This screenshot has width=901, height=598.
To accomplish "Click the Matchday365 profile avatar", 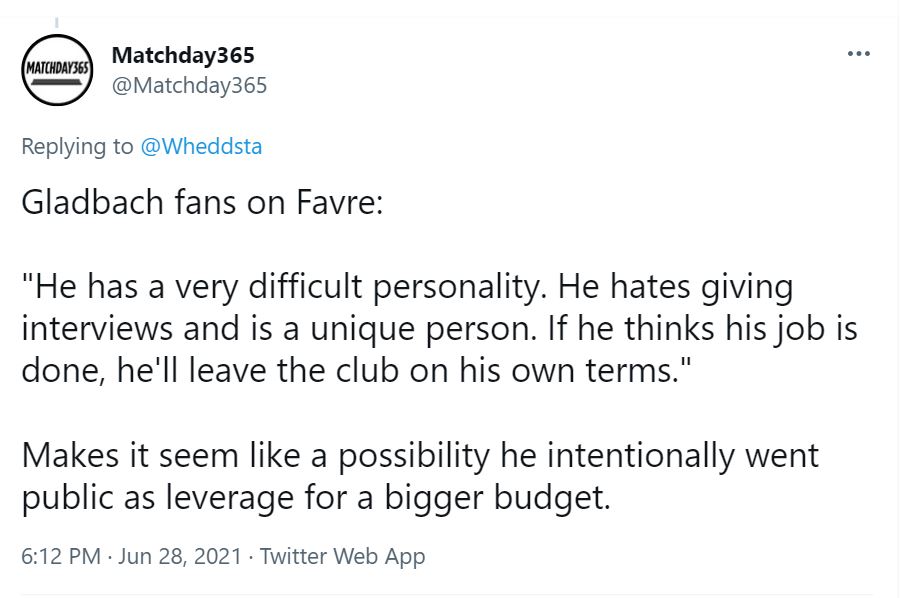I will tap(57, 70).
